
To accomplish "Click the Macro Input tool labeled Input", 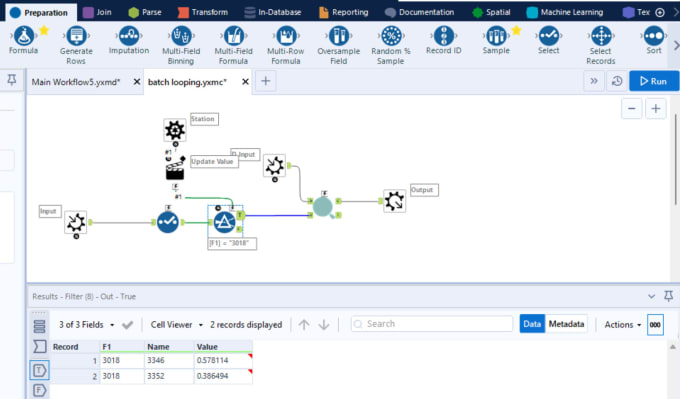I will (x=76, y=222).
